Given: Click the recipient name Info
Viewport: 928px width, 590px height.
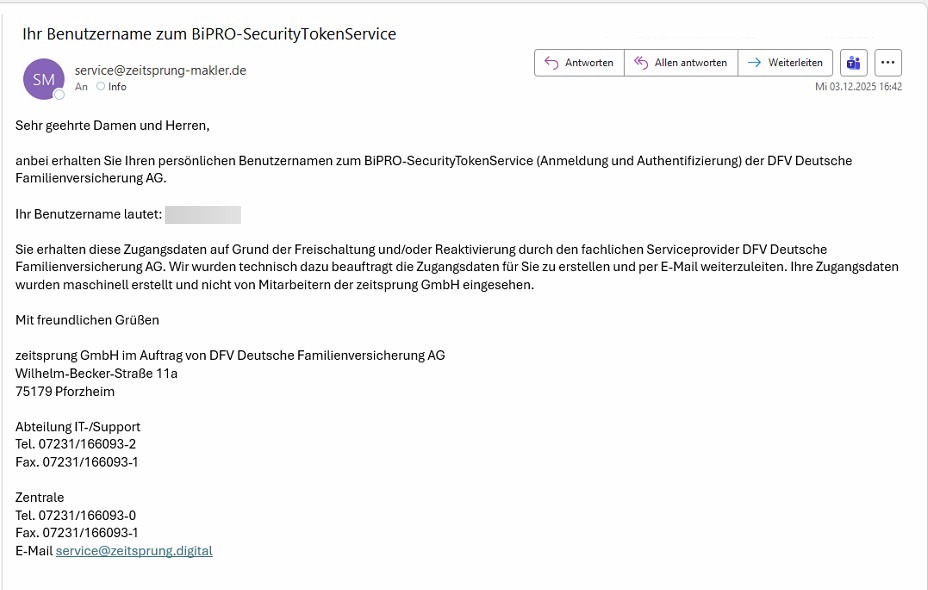Looking at the screenshot, I should click(118, 87).
